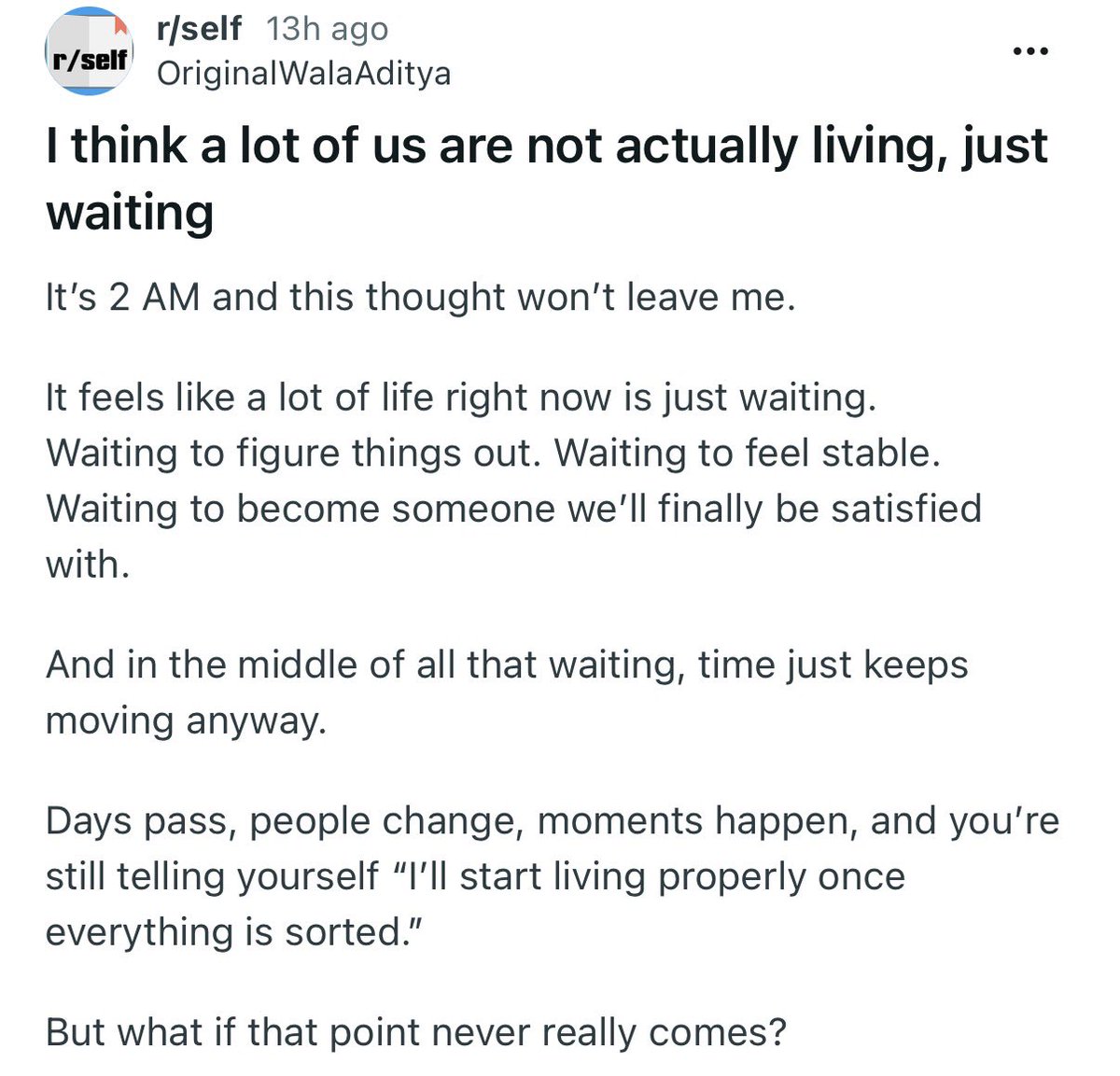Viewport: 1120px width, 1076px height.
Task: Click the "It's 2 AM" opening sentence
Action: pos(420,297)
